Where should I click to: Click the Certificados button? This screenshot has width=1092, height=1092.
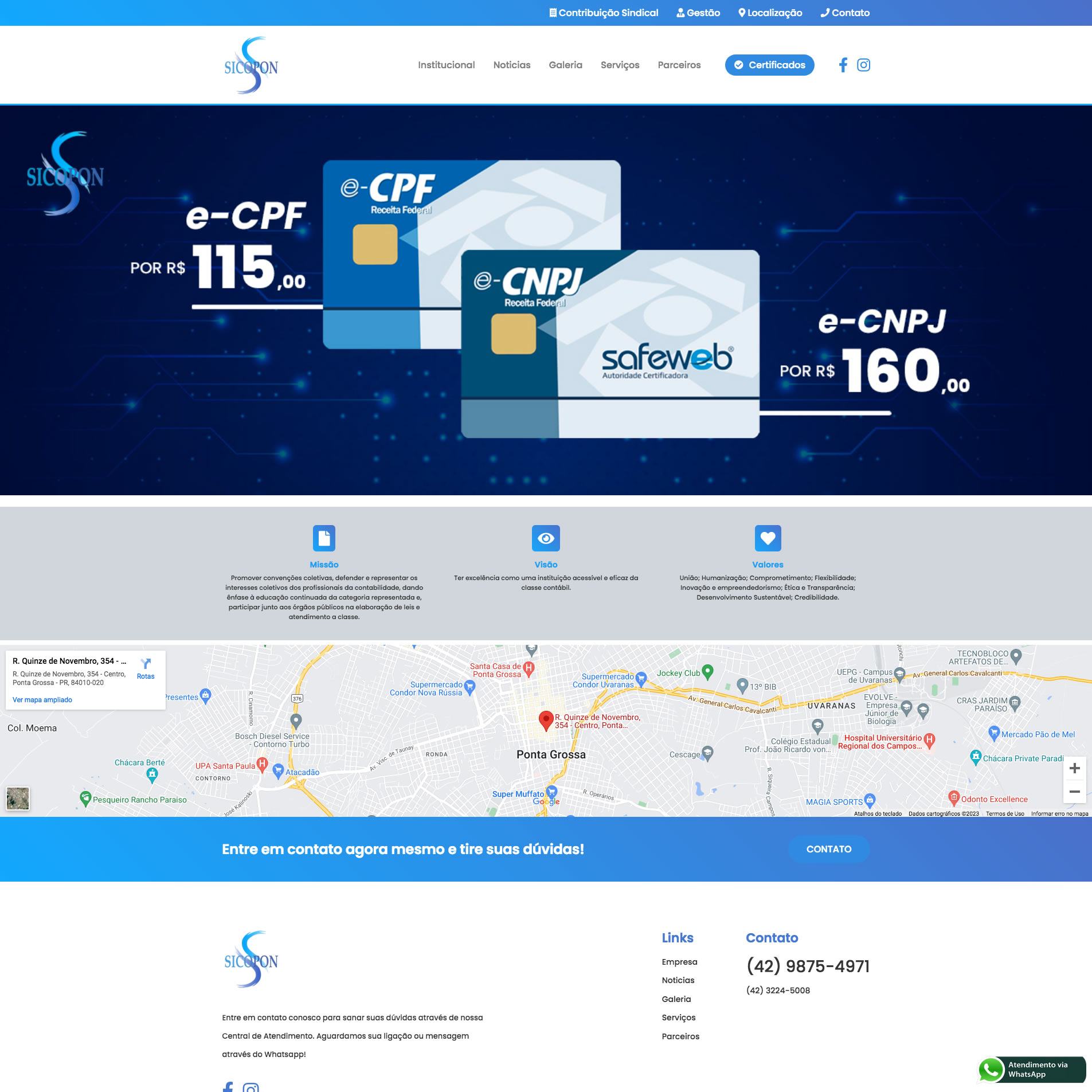click(769, 65)
